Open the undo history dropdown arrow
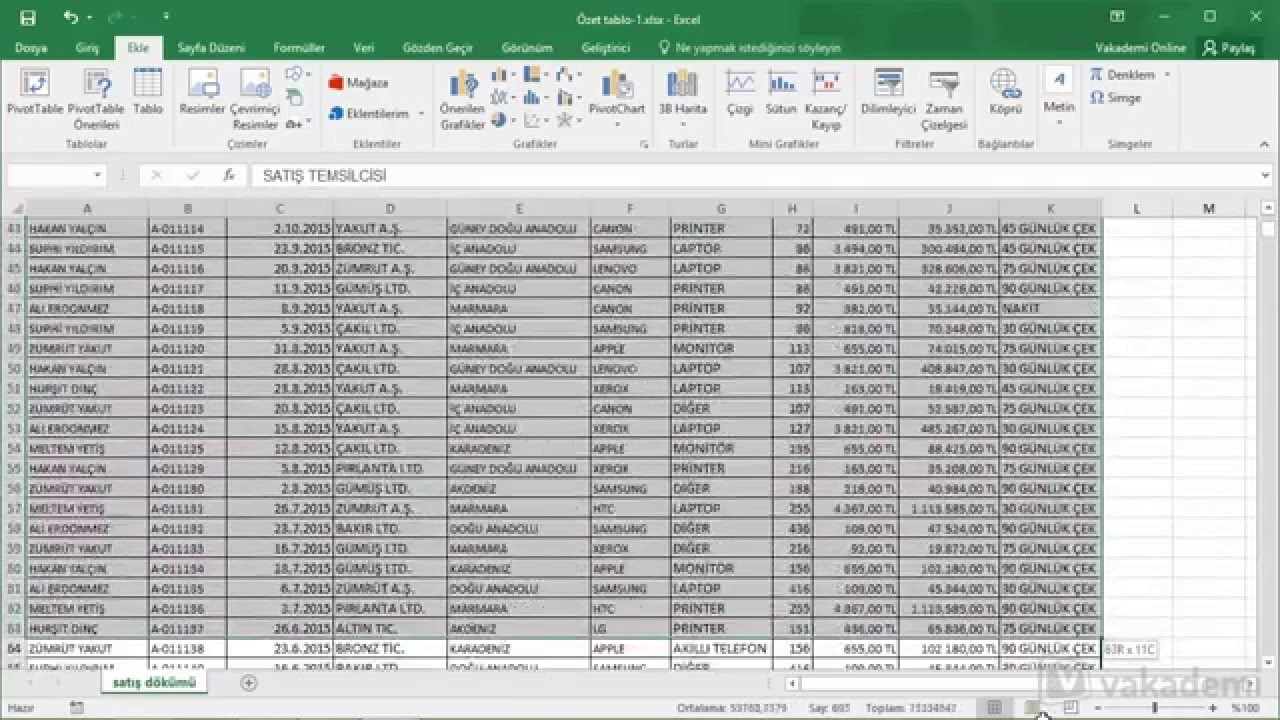Image resolution: width=1280 pixels, height=720 pixels. point(88,18)
